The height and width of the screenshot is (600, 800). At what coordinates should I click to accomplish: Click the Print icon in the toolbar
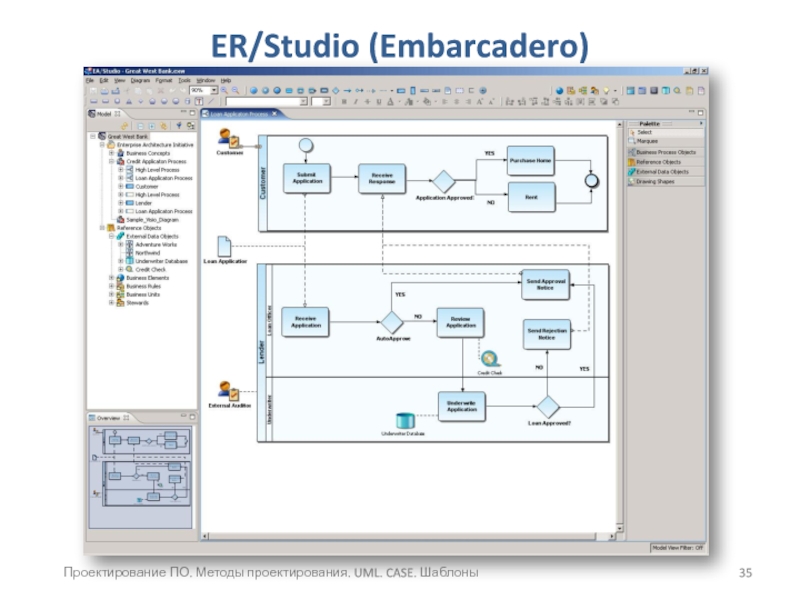click(x=104, y=91)
